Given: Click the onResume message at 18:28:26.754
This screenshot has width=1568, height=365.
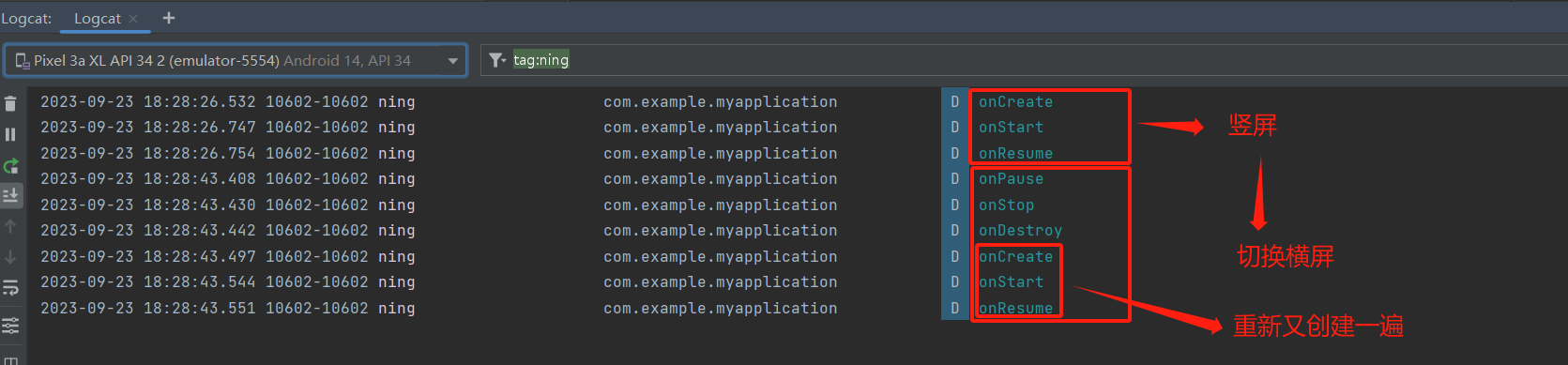Looking at the screenshot, I should pyautogui.click(x=1015, y=153).
